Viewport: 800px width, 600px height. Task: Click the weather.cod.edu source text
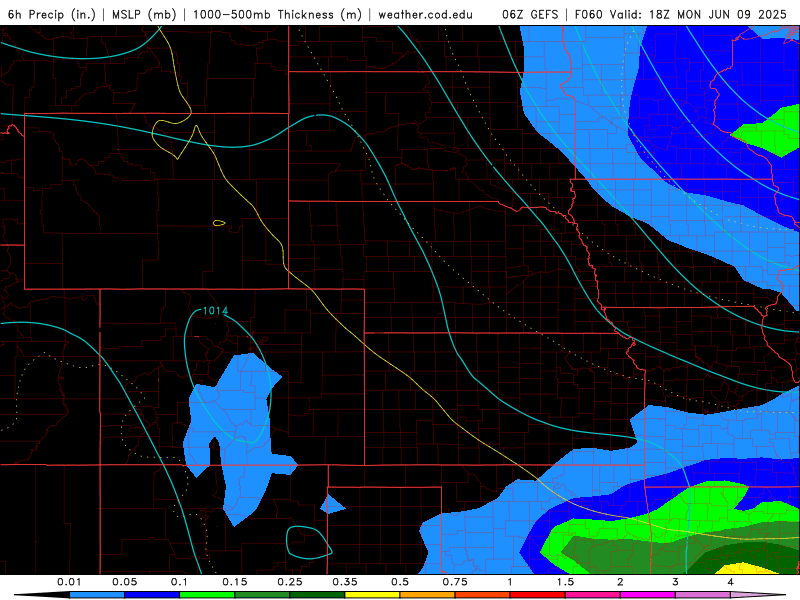click(425, 14)
